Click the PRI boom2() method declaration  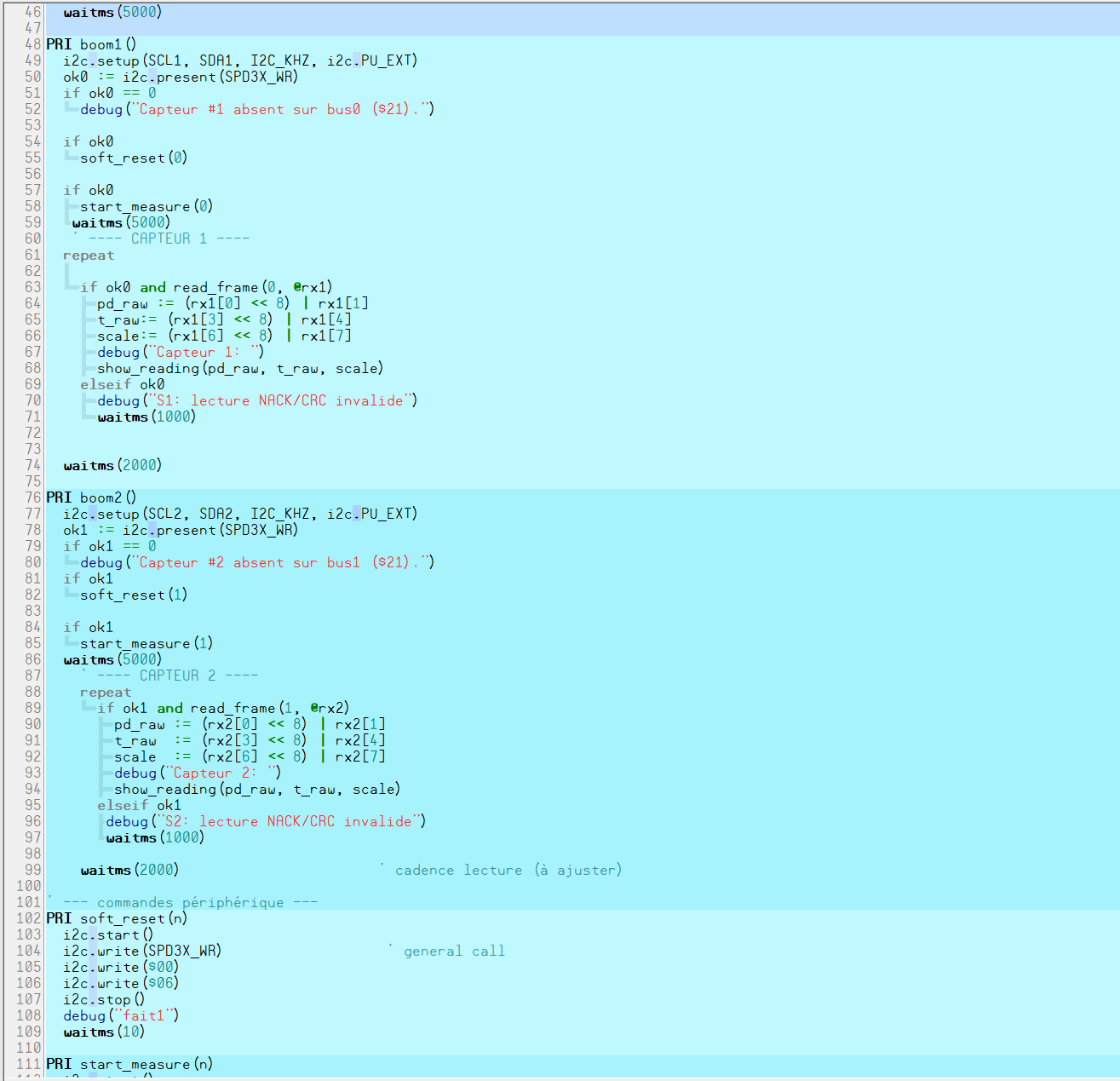(x=91, y=497)
